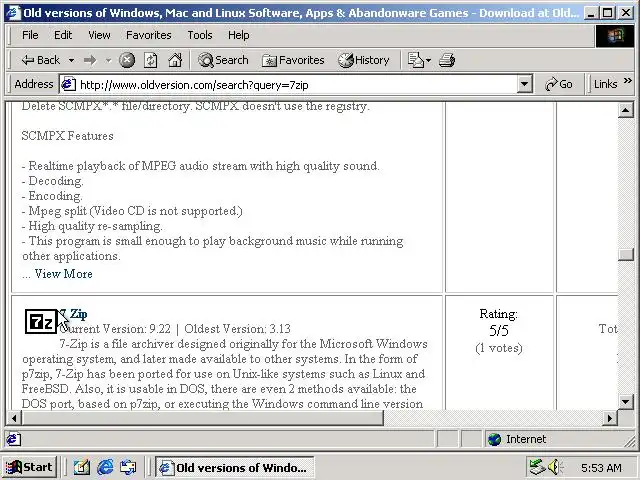Image resolution: width=640 pixels, height=480 pixels.
Task: Click the vertical scrollbar down arrow
Action: pyautogui.click(x=625, y=402)
